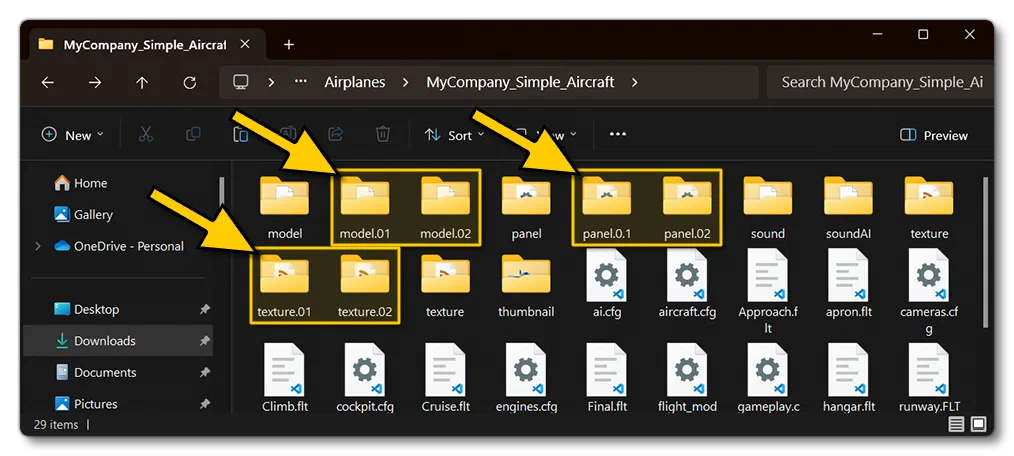The width and height of the screenshot is (1014, 456).
Task: Select the cameras.cfg file
Action: (x=929, y=292)
